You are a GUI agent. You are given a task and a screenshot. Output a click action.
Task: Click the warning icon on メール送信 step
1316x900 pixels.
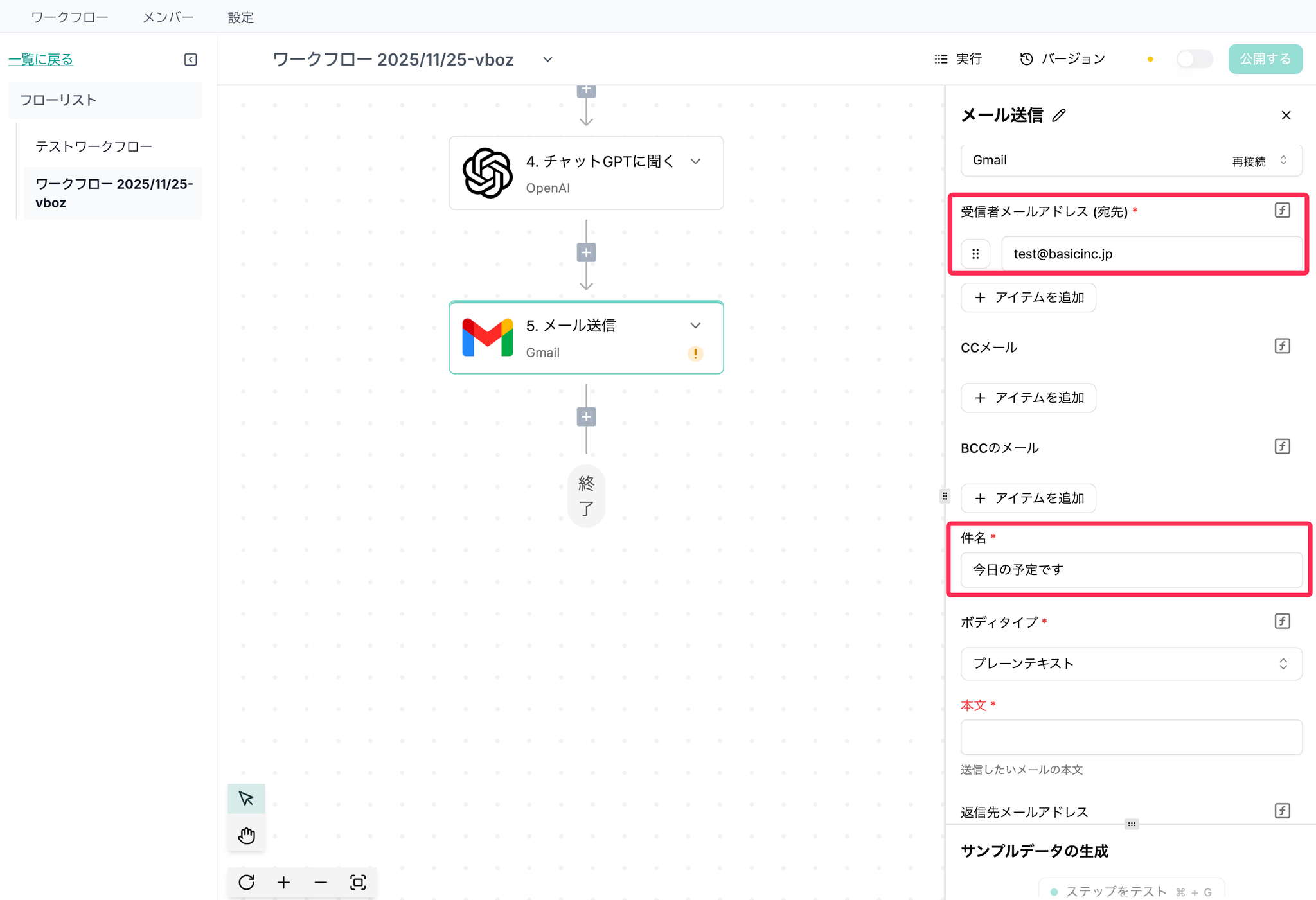pos(695,353)
